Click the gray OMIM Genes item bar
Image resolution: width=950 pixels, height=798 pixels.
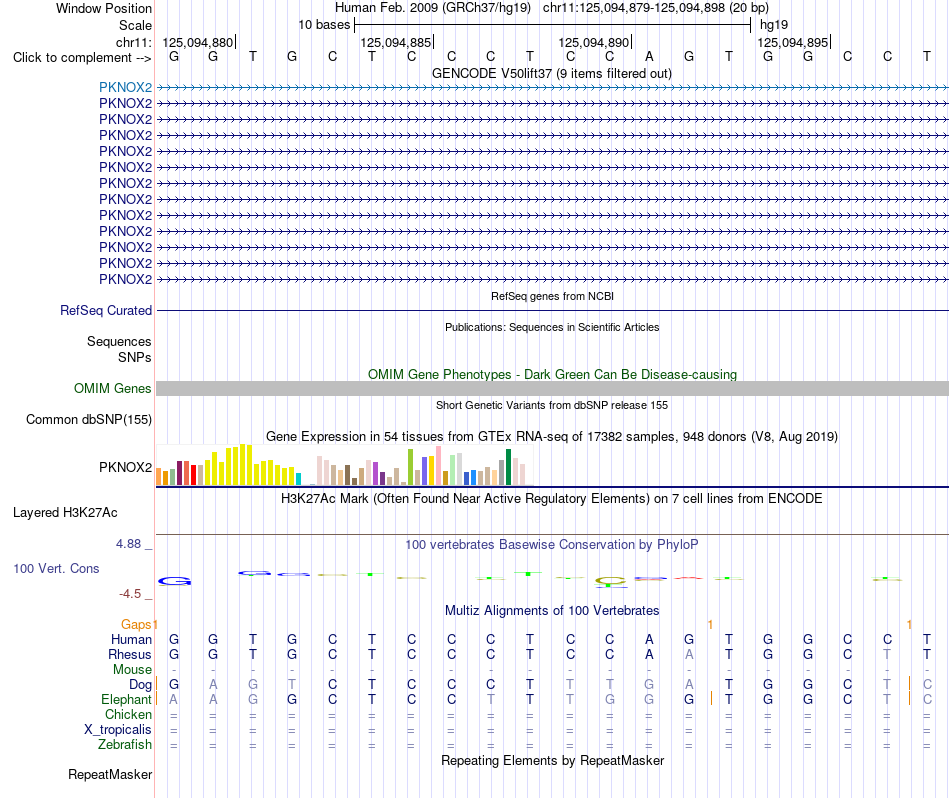click(552, 388)
